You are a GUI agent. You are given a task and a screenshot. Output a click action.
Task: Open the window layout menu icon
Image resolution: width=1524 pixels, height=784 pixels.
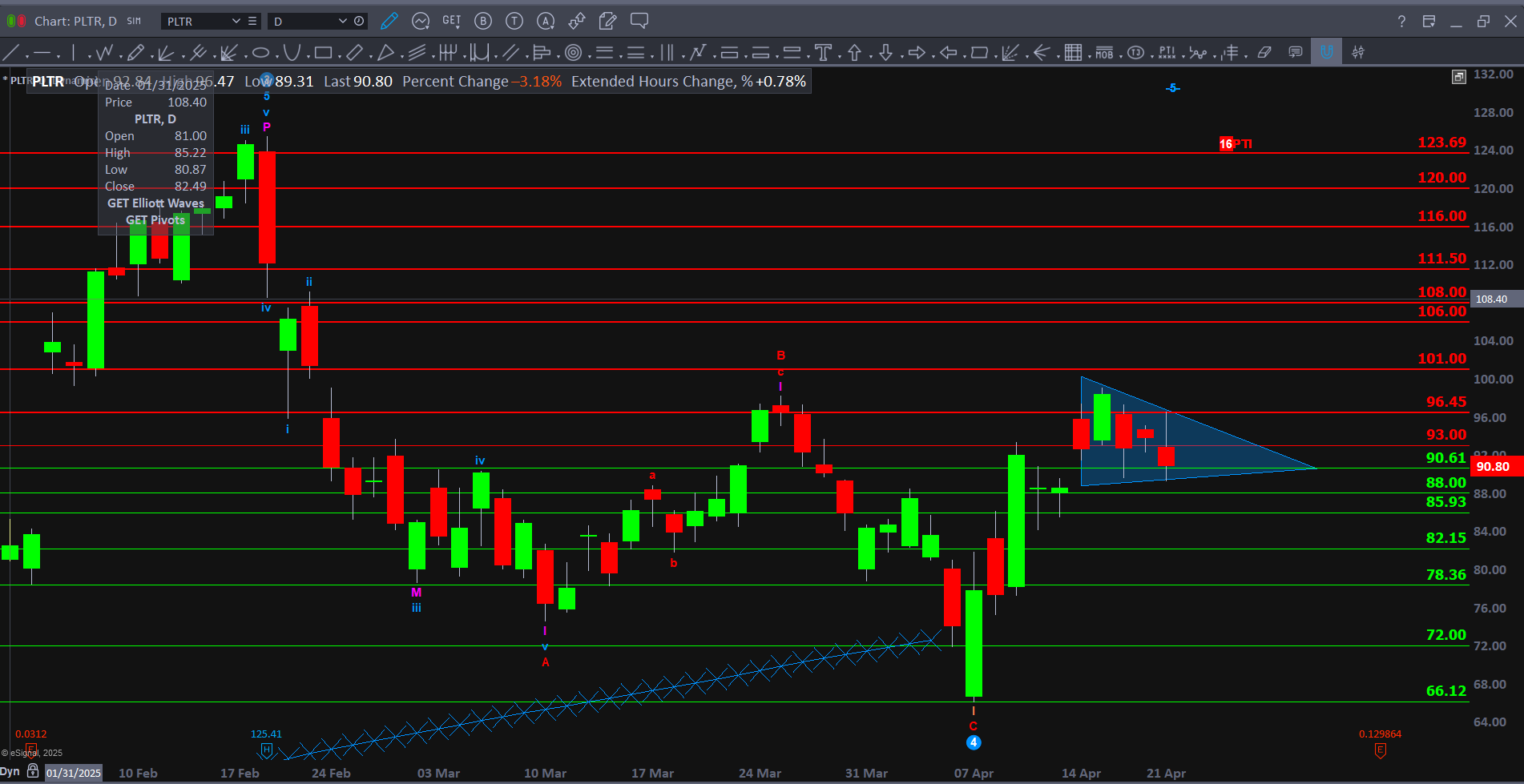tap(1429, 21)
